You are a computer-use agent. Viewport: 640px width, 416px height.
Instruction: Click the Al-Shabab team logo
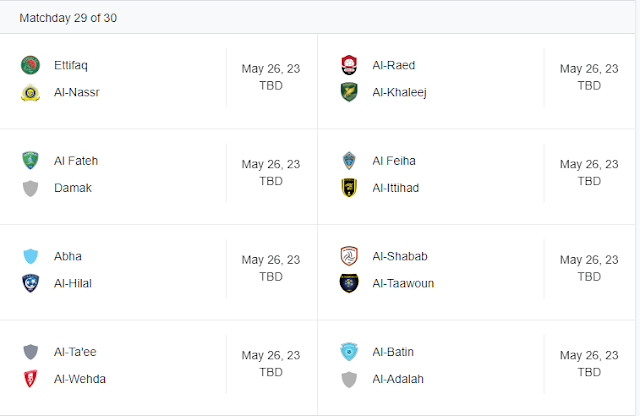tap(349, 256)
